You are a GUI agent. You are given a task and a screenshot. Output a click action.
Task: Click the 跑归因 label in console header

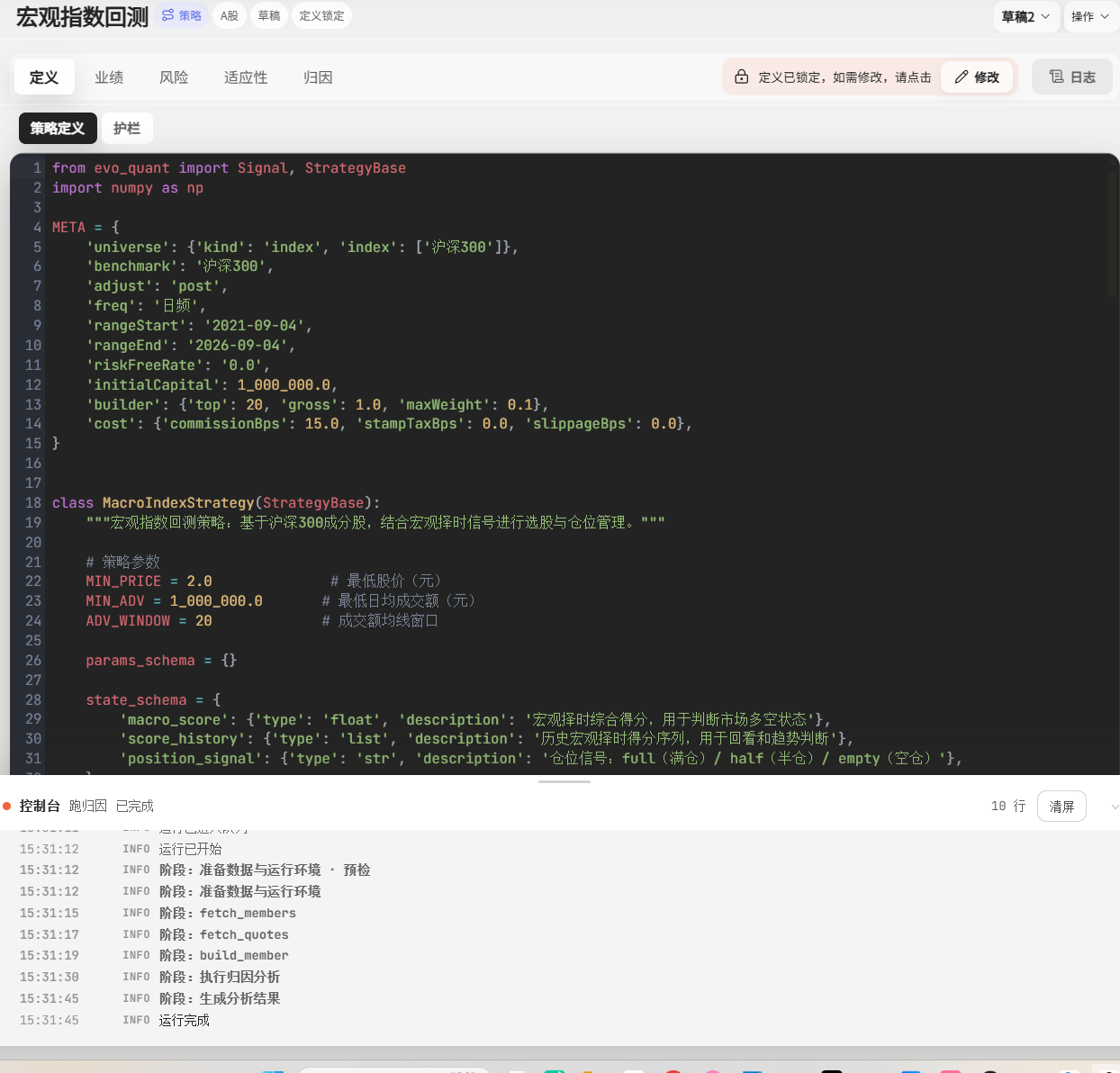(x=88, y=806)
